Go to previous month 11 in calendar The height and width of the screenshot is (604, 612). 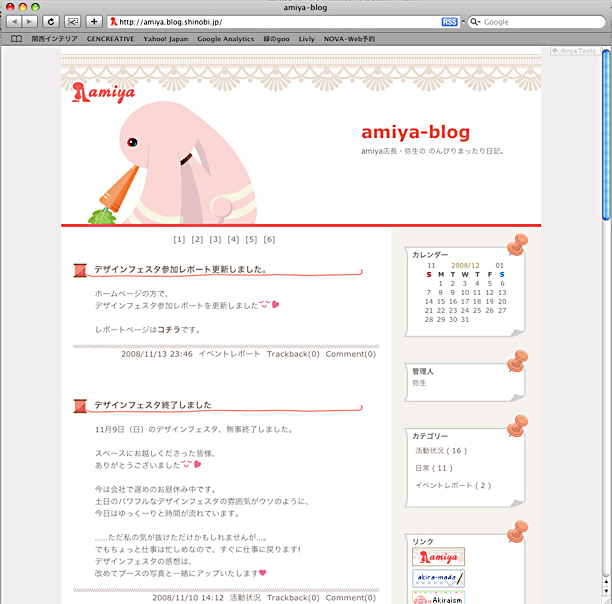point(431,265)
